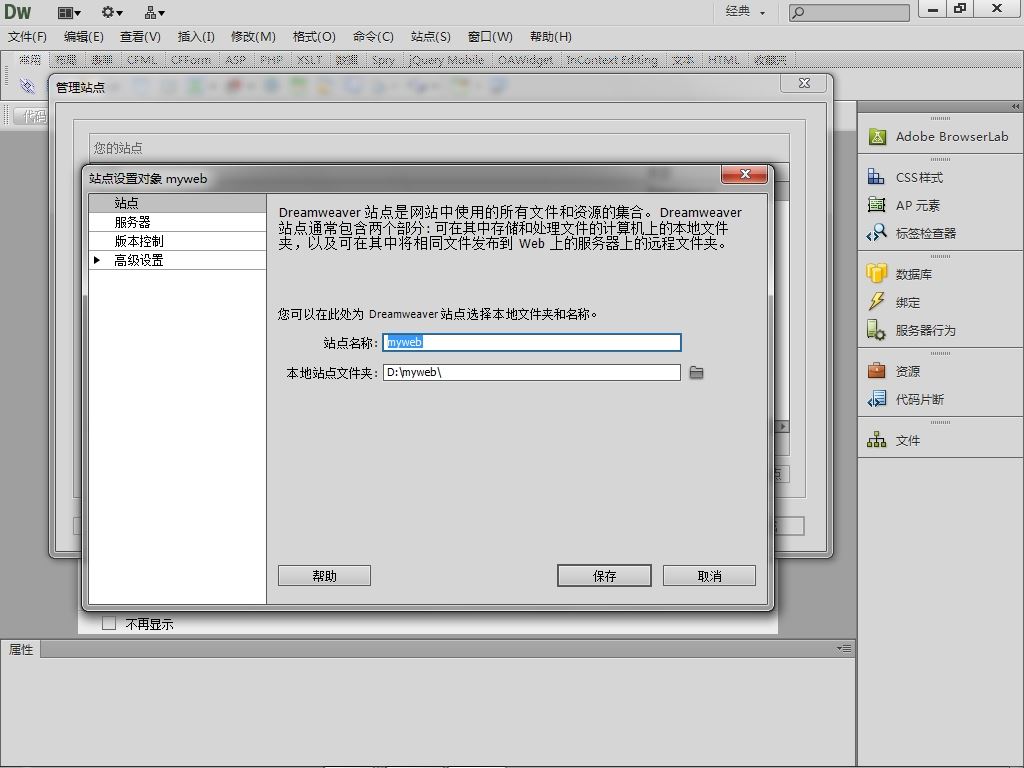Click the 取消 button

(x=709, y=575)
